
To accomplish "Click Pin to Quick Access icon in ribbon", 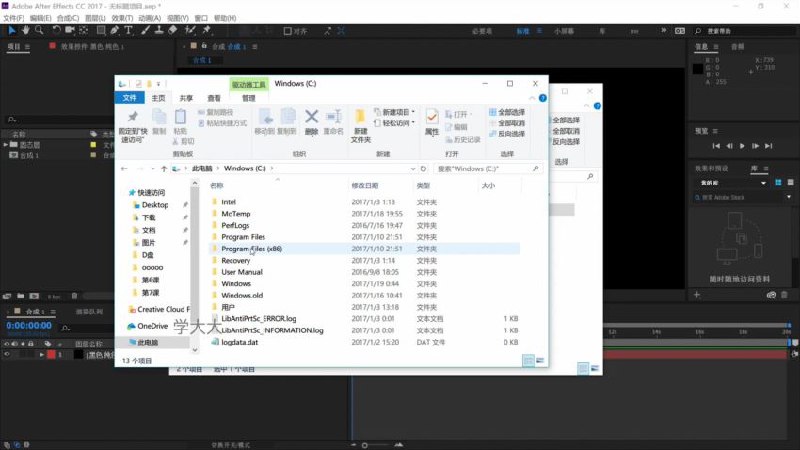I will pos(133,117).
